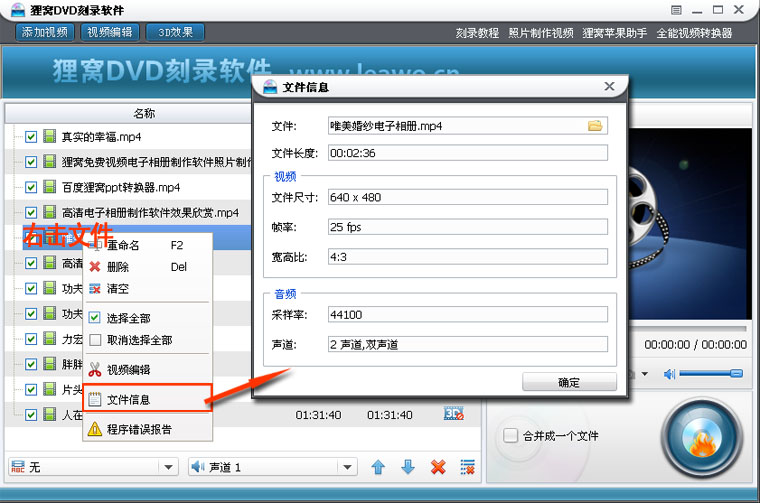
Task: Click the 视频编辑 toolbar button
Action: pos(110,32)
